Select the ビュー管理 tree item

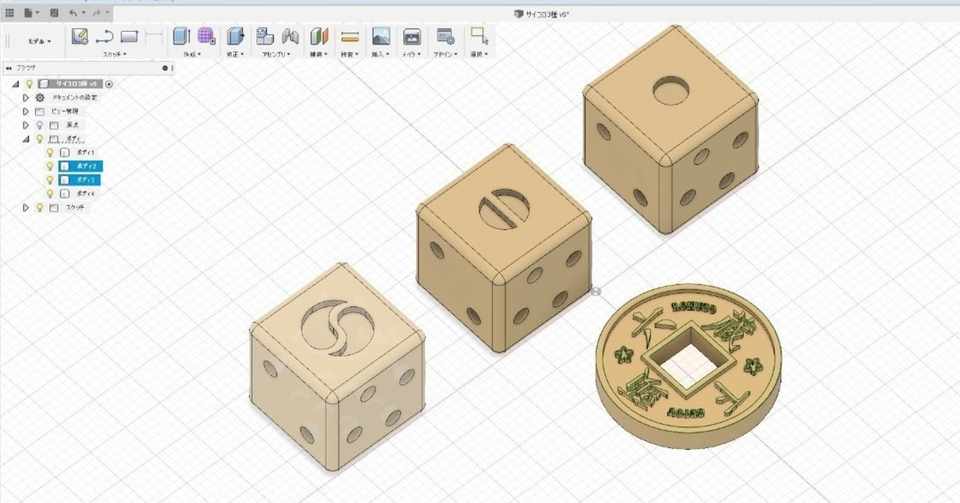(x=65, y=111)
